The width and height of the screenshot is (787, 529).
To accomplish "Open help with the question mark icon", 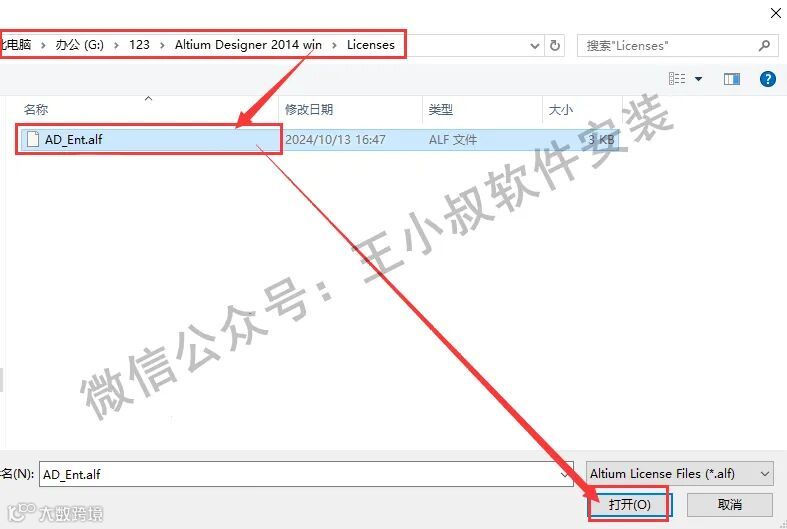I will [767, 79].
